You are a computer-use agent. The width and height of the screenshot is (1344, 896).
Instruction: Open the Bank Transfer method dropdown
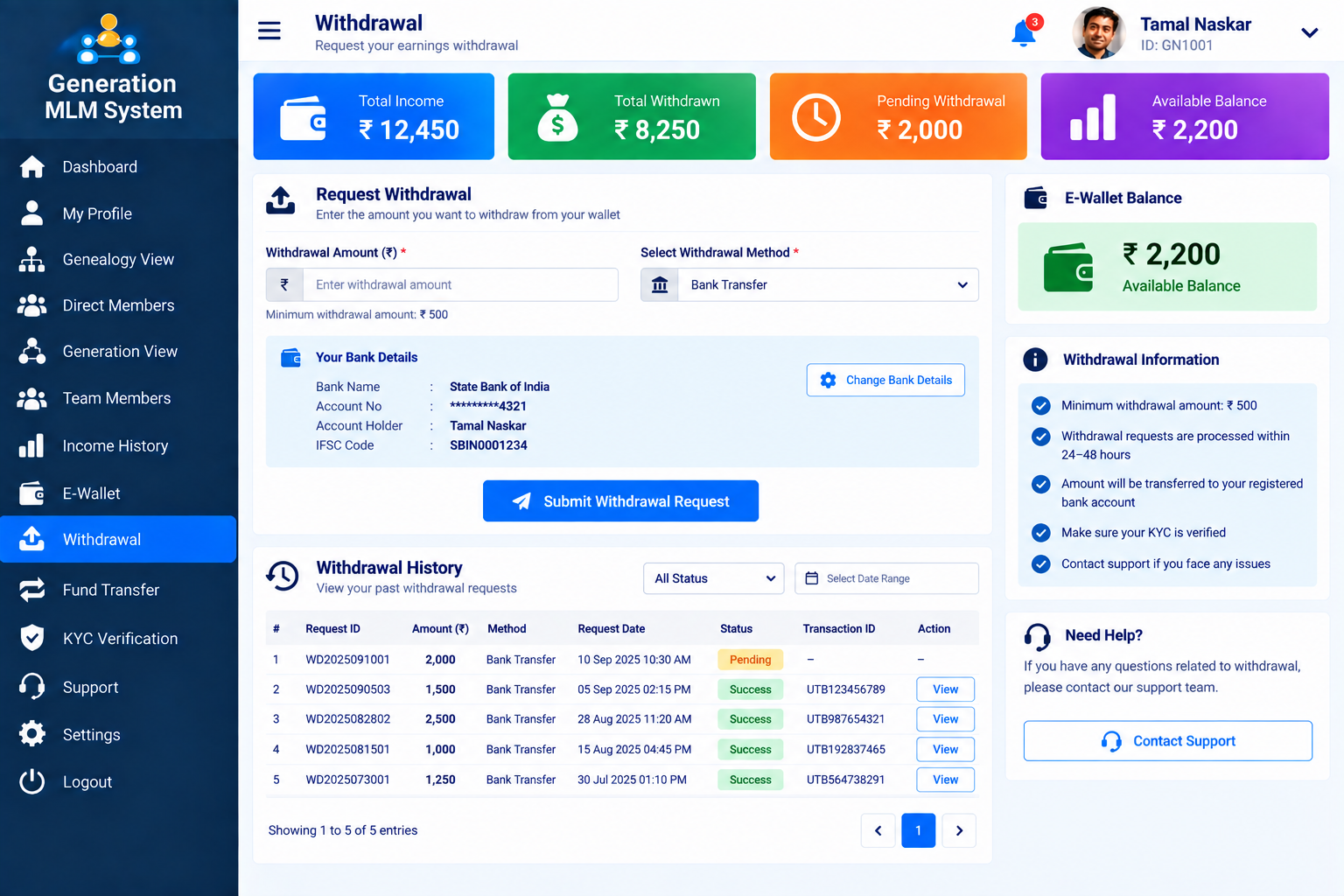click(x=828, y=284)
